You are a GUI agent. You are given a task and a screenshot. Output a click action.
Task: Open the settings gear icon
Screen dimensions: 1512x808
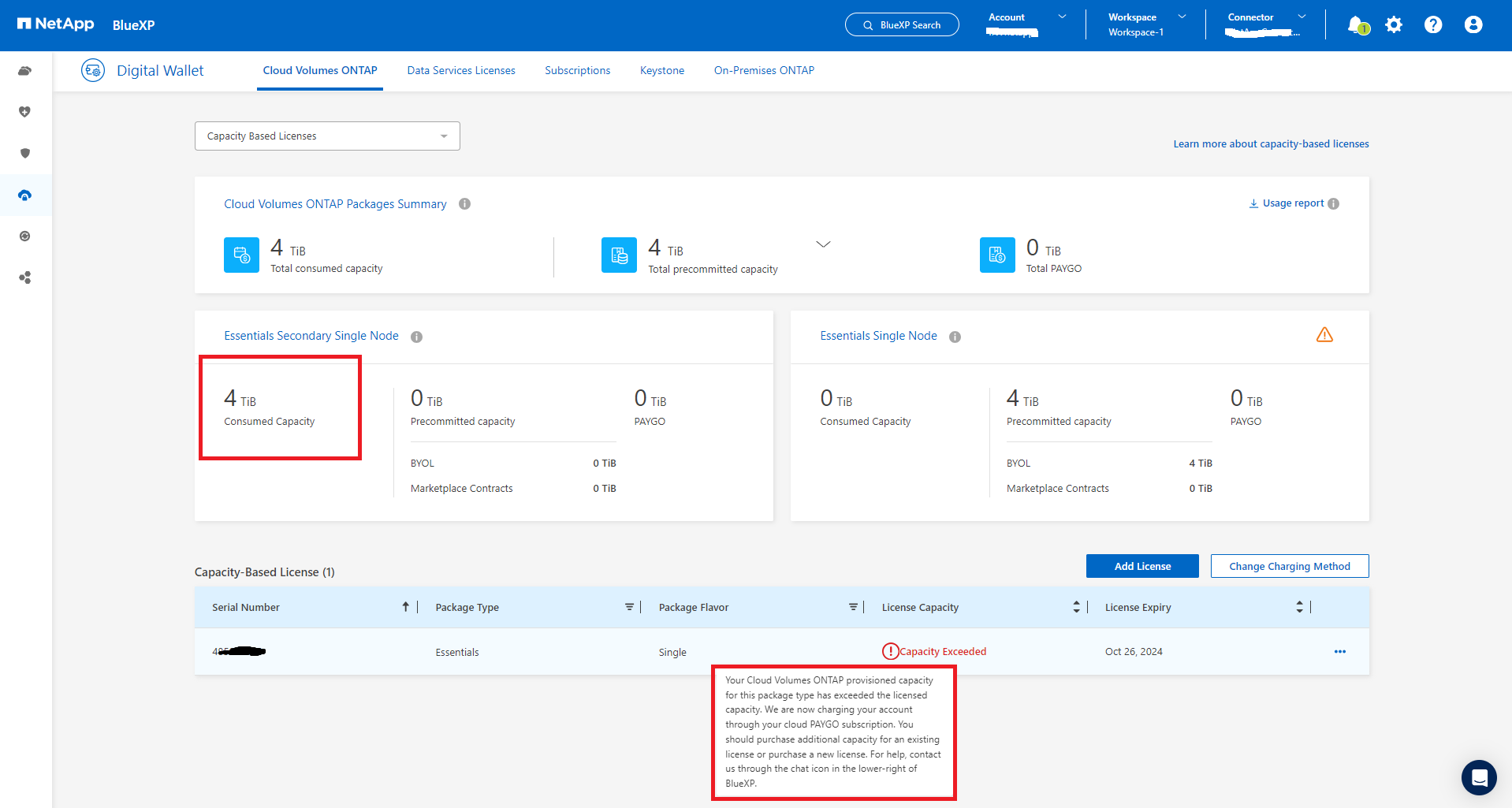[x=1394, y=25]
